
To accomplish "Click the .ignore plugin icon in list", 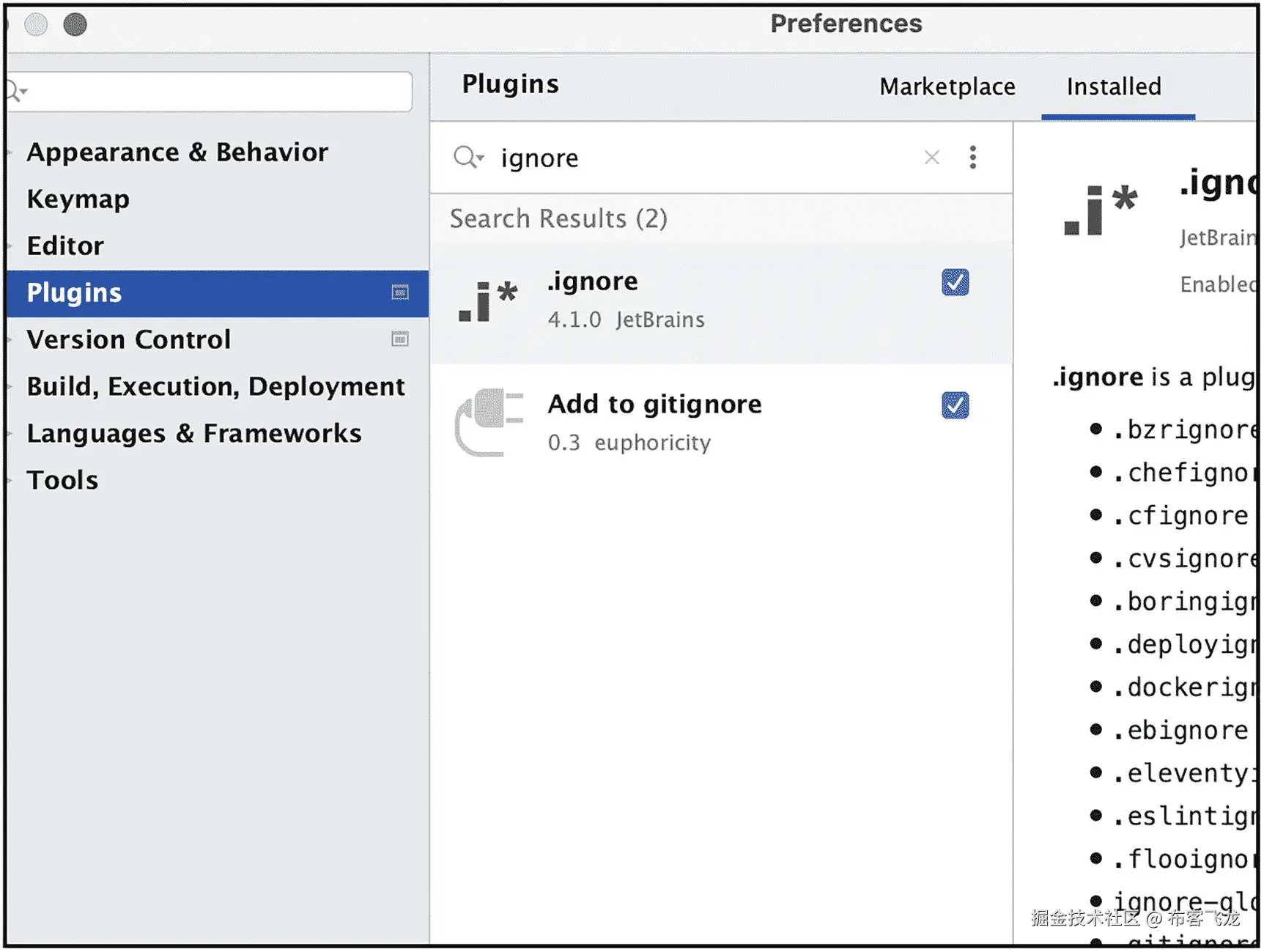I will [x=488, y=302].
